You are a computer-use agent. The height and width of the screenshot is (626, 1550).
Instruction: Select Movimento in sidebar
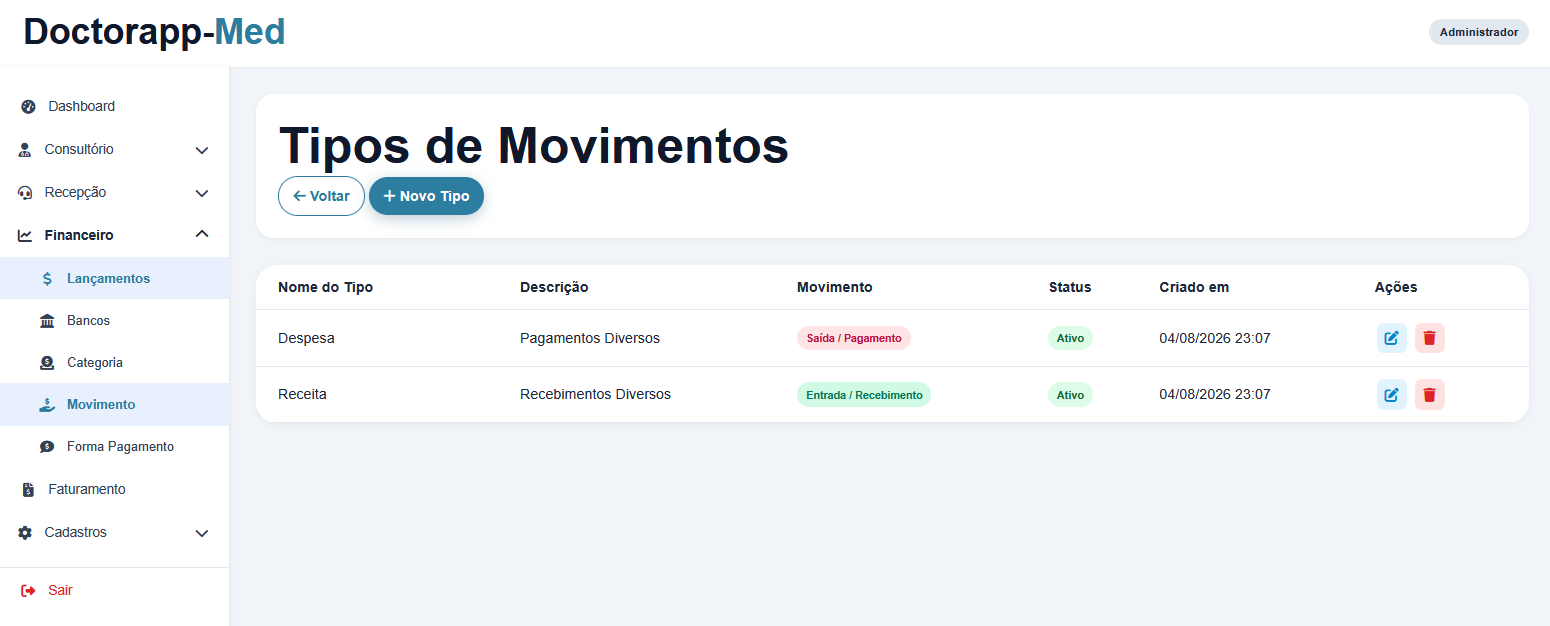click(x=114, y=404)
